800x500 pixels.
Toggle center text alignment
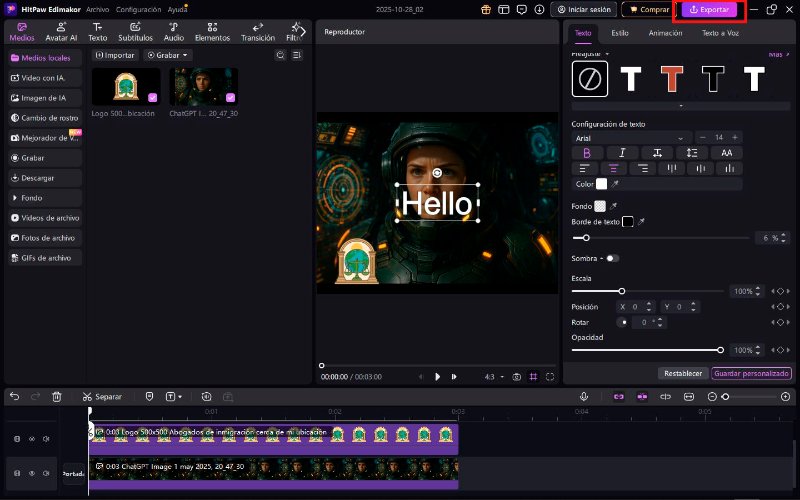pyautogui.click(x=613, y=168)
